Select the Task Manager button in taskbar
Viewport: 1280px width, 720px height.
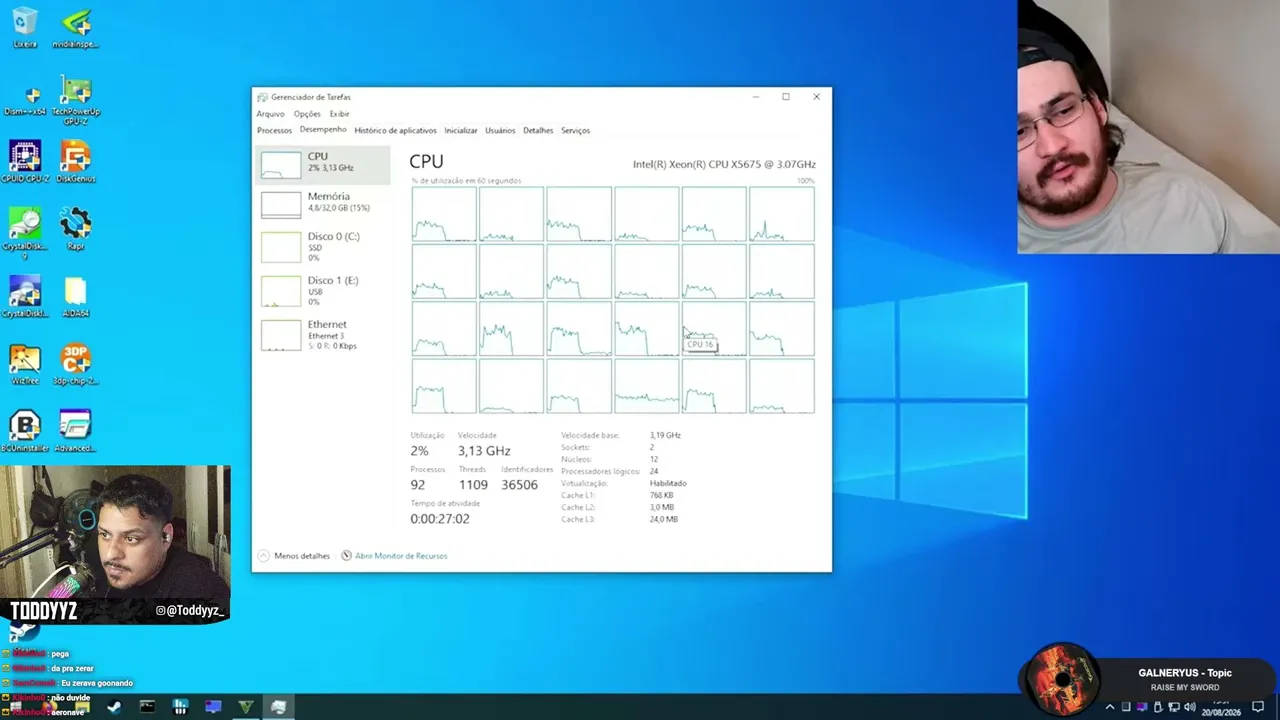(278, 707)
